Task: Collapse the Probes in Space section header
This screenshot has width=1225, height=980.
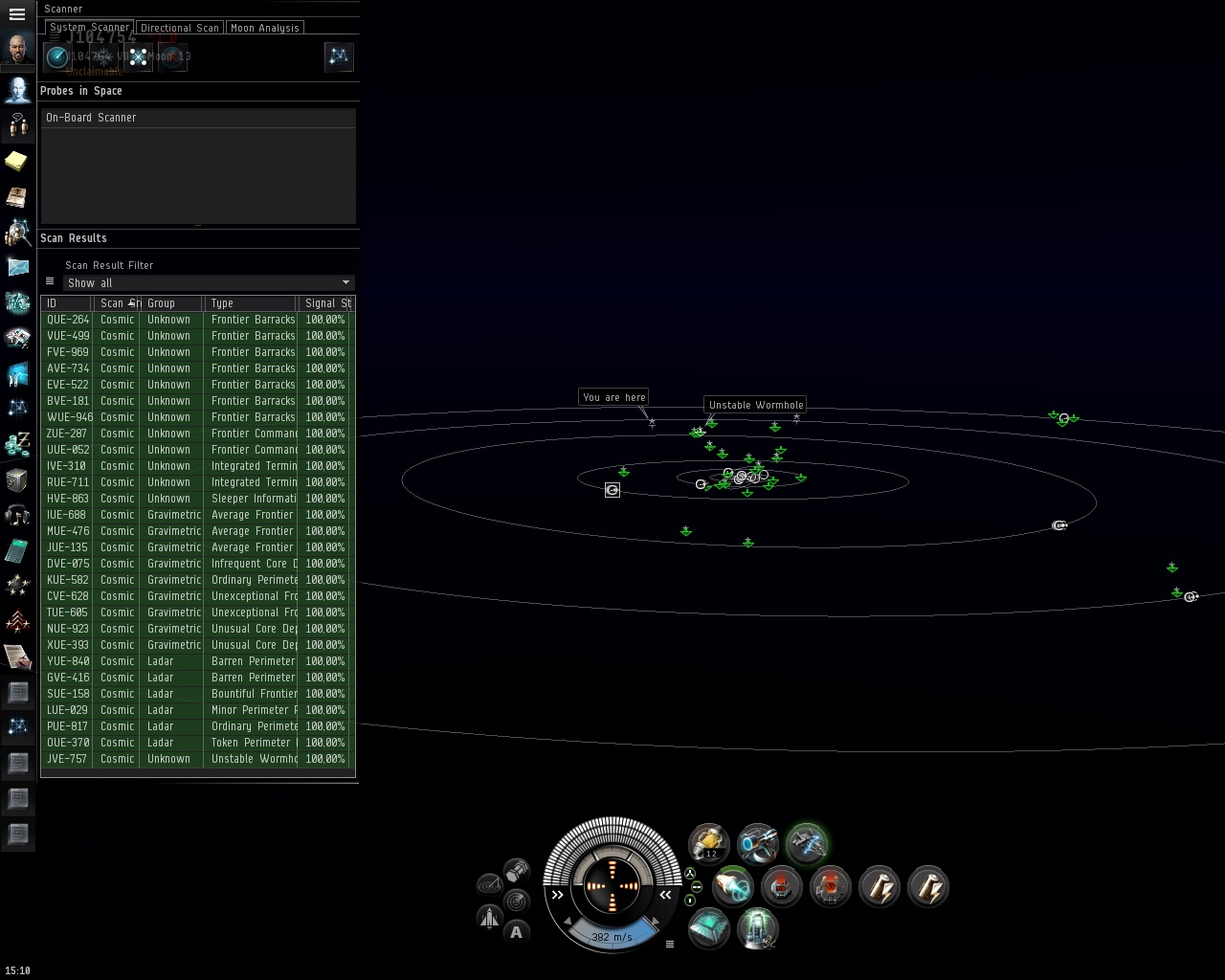Action: pyautogui.click(x=198, y=91)
